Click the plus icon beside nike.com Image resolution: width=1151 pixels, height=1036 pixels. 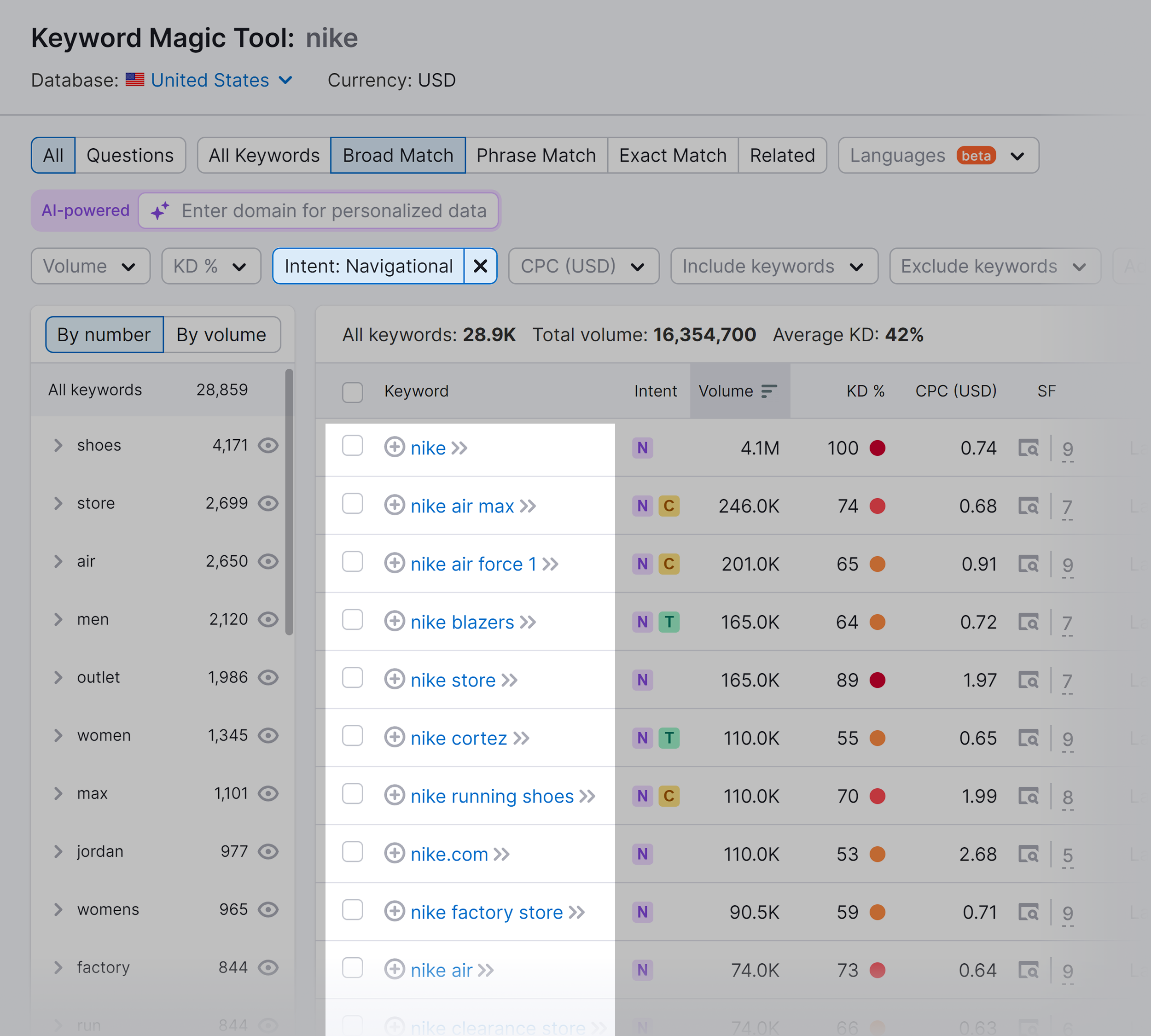point(395,854)
